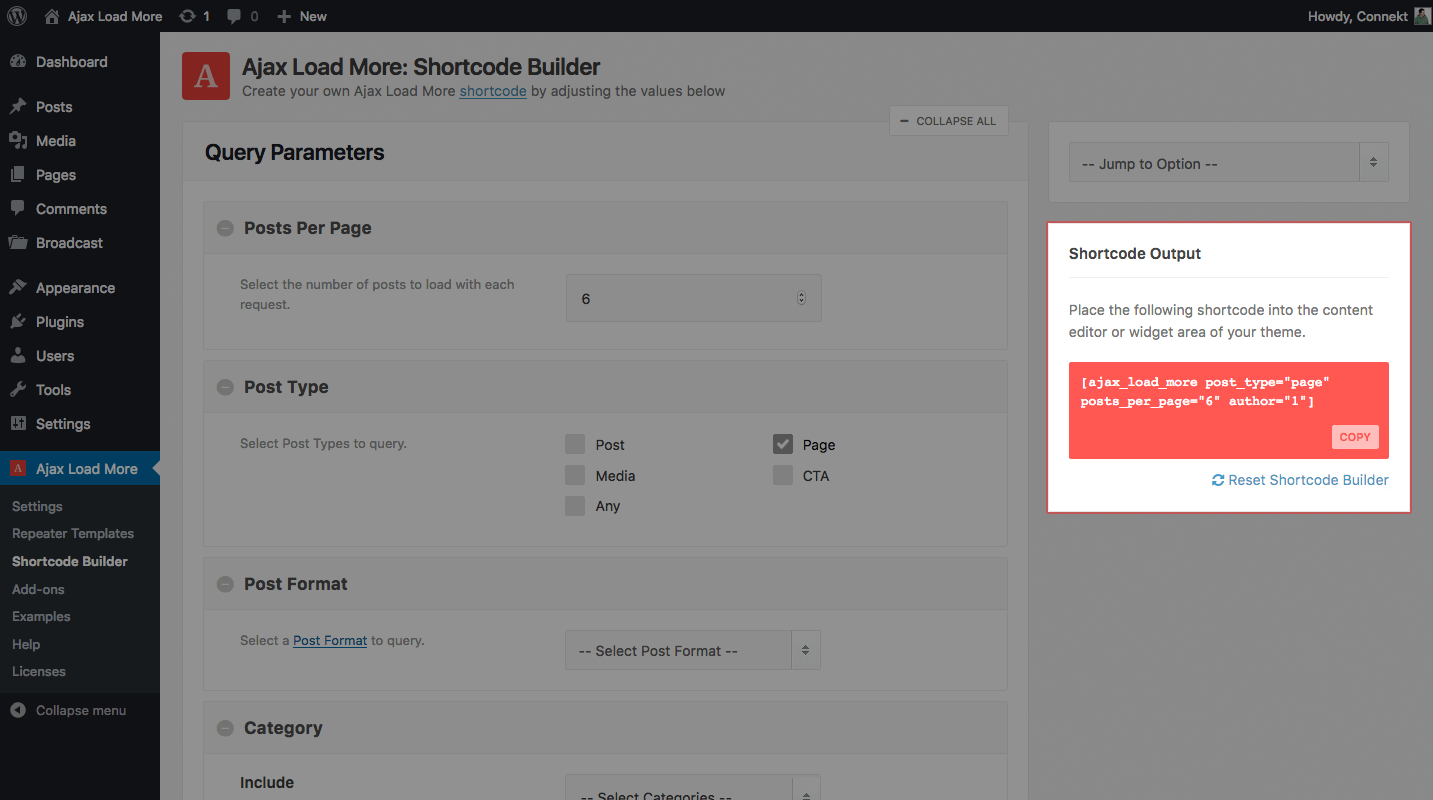Check the Media post type checkbox
The height and width of the screenshot is (800, 1433).
[575, 476]
